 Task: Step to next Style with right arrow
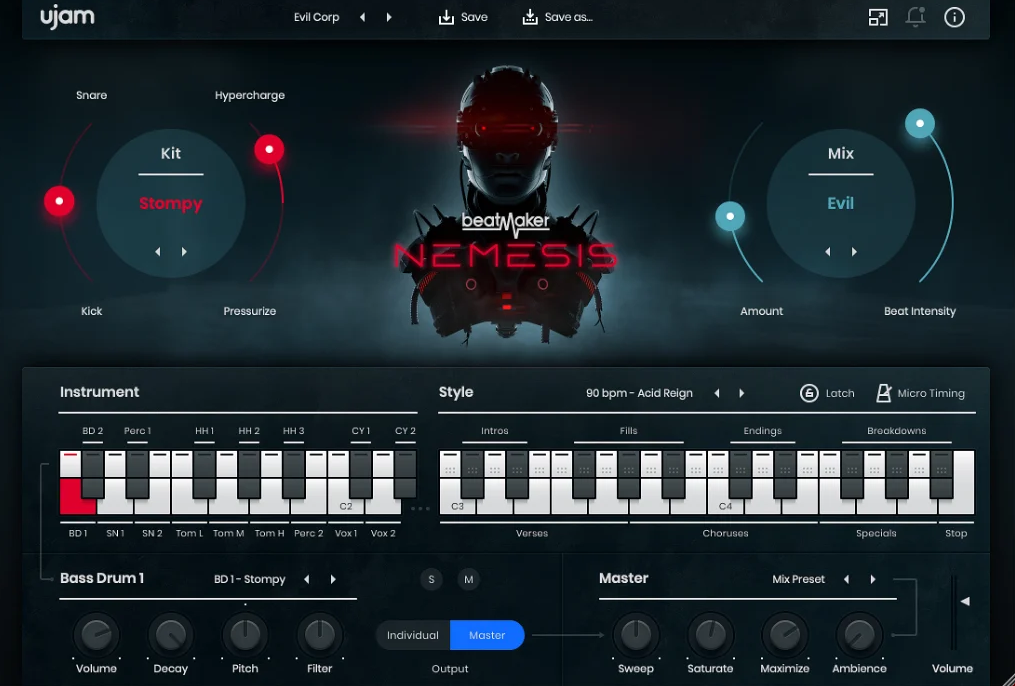tap(741, 393)
